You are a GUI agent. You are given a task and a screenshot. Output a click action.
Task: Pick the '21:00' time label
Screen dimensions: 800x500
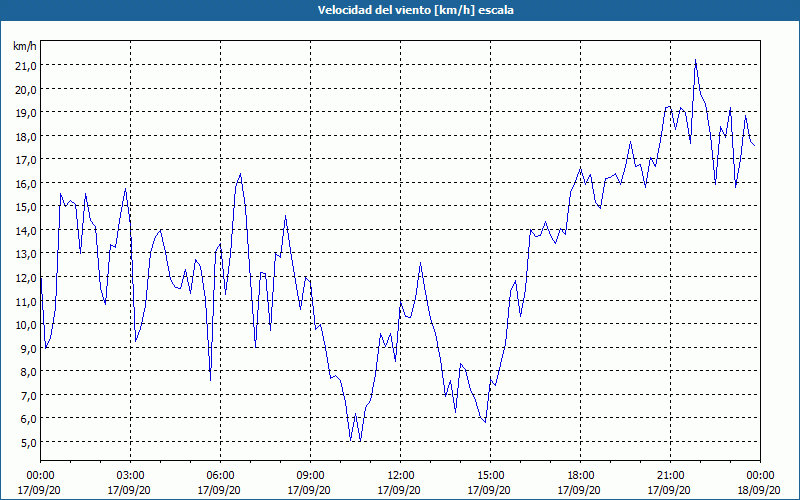(x=670, y=476)
